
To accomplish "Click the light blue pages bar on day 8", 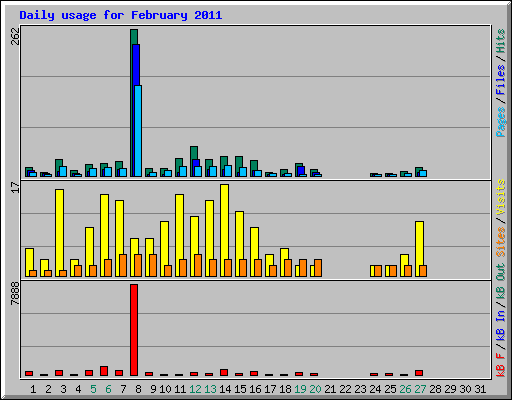I will click(138, 131).
